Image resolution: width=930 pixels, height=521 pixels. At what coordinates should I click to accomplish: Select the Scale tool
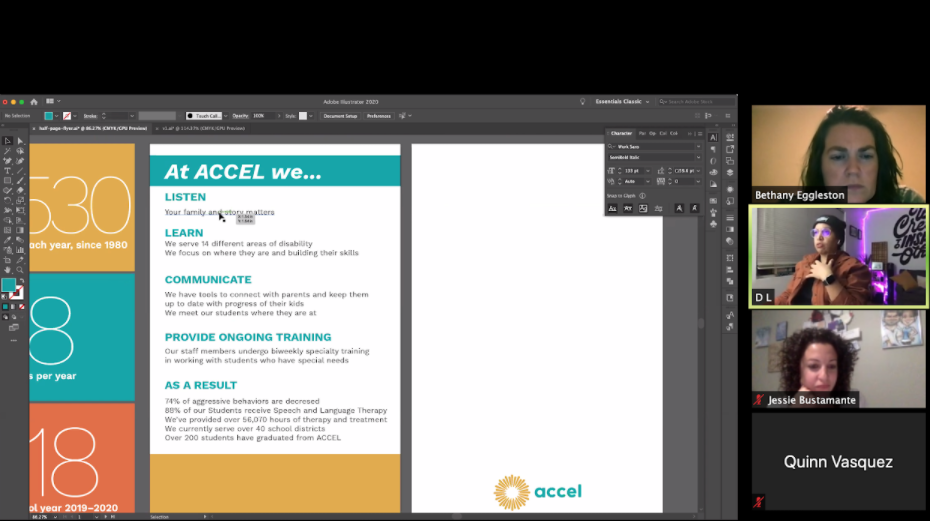coord(21,199)
